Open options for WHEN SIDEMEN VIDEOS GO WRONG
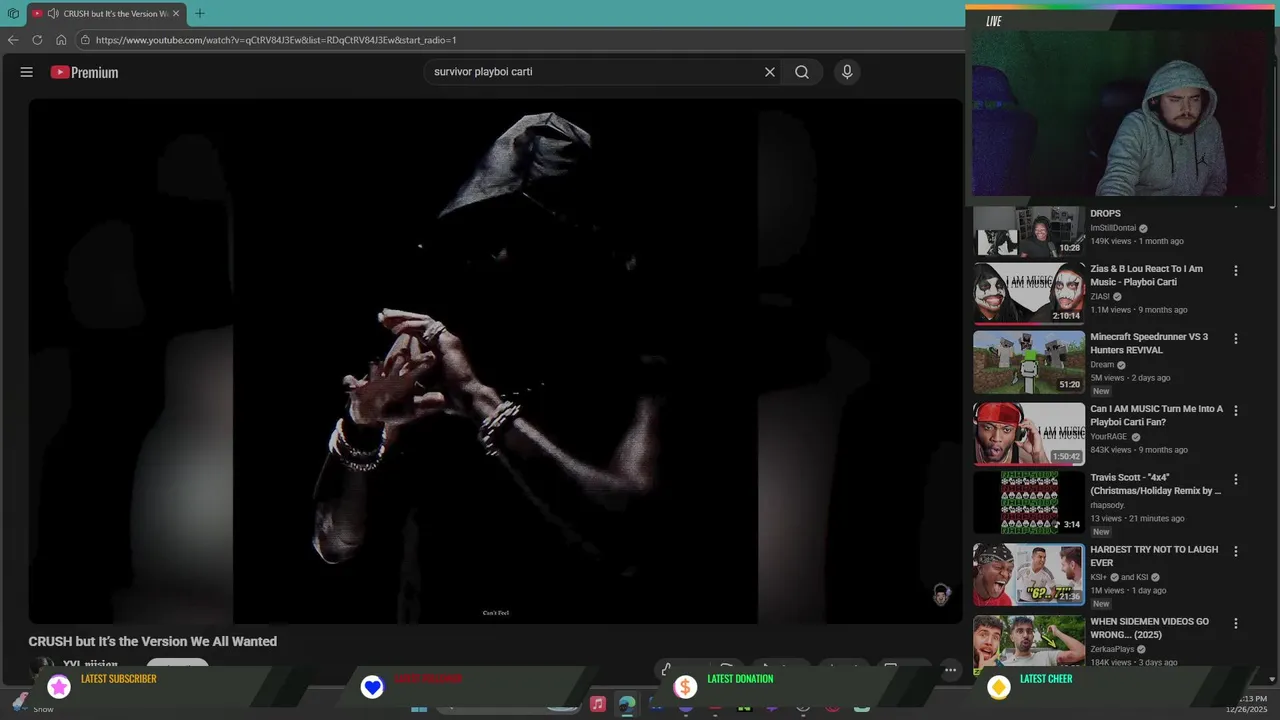Screen dimensions: 1280x720 pos(1236,623)
